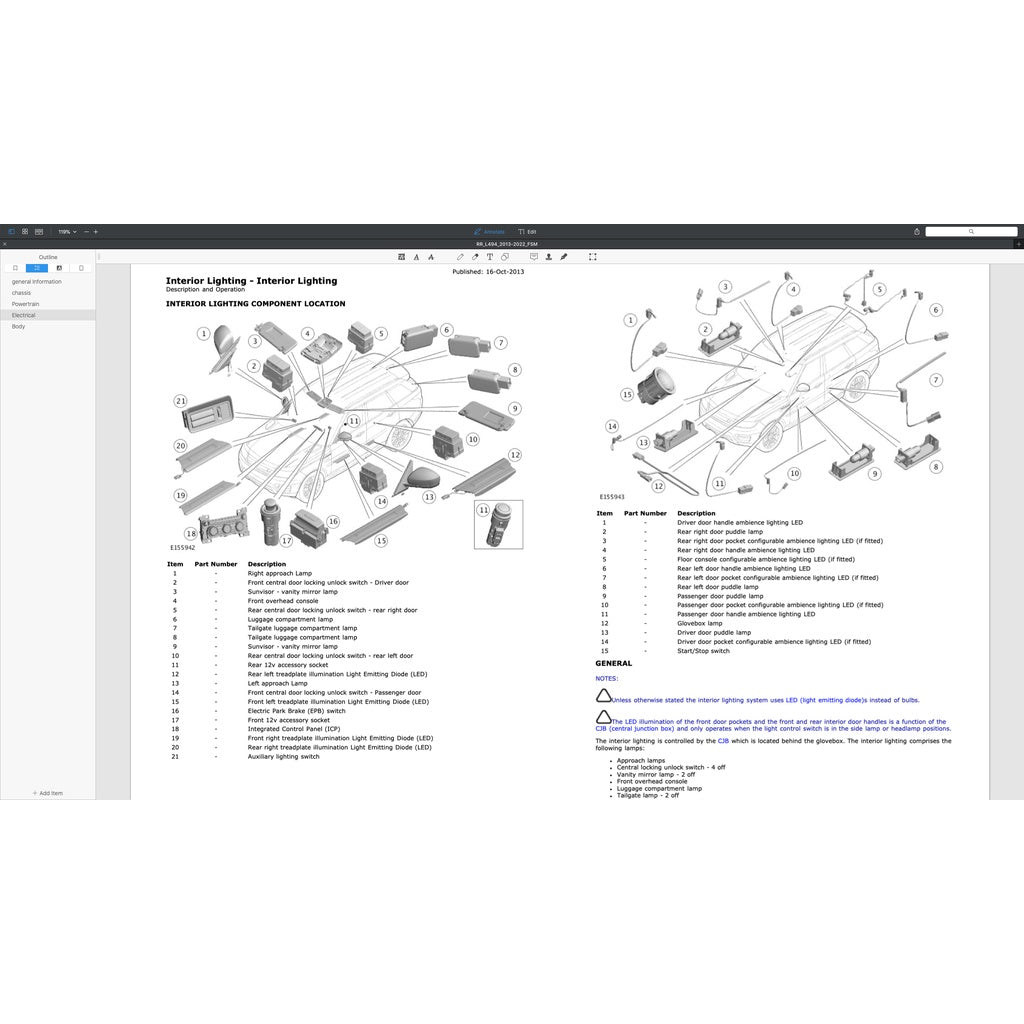The image size is (1024, 1024).
Task: Click the share icon beside search
Action: (x=917, y=232)
